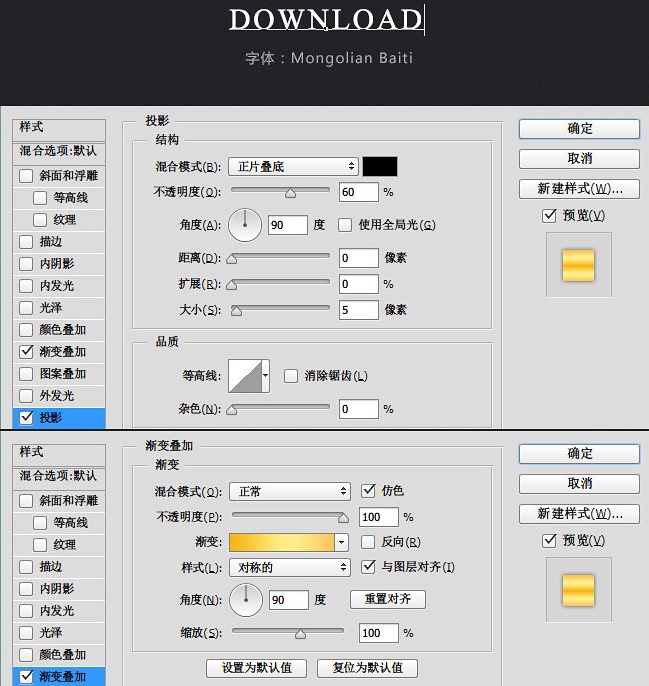Click the style preview thumbnail in the 渐变叠加 dialog
649x686 pixels.
(578, 590)
